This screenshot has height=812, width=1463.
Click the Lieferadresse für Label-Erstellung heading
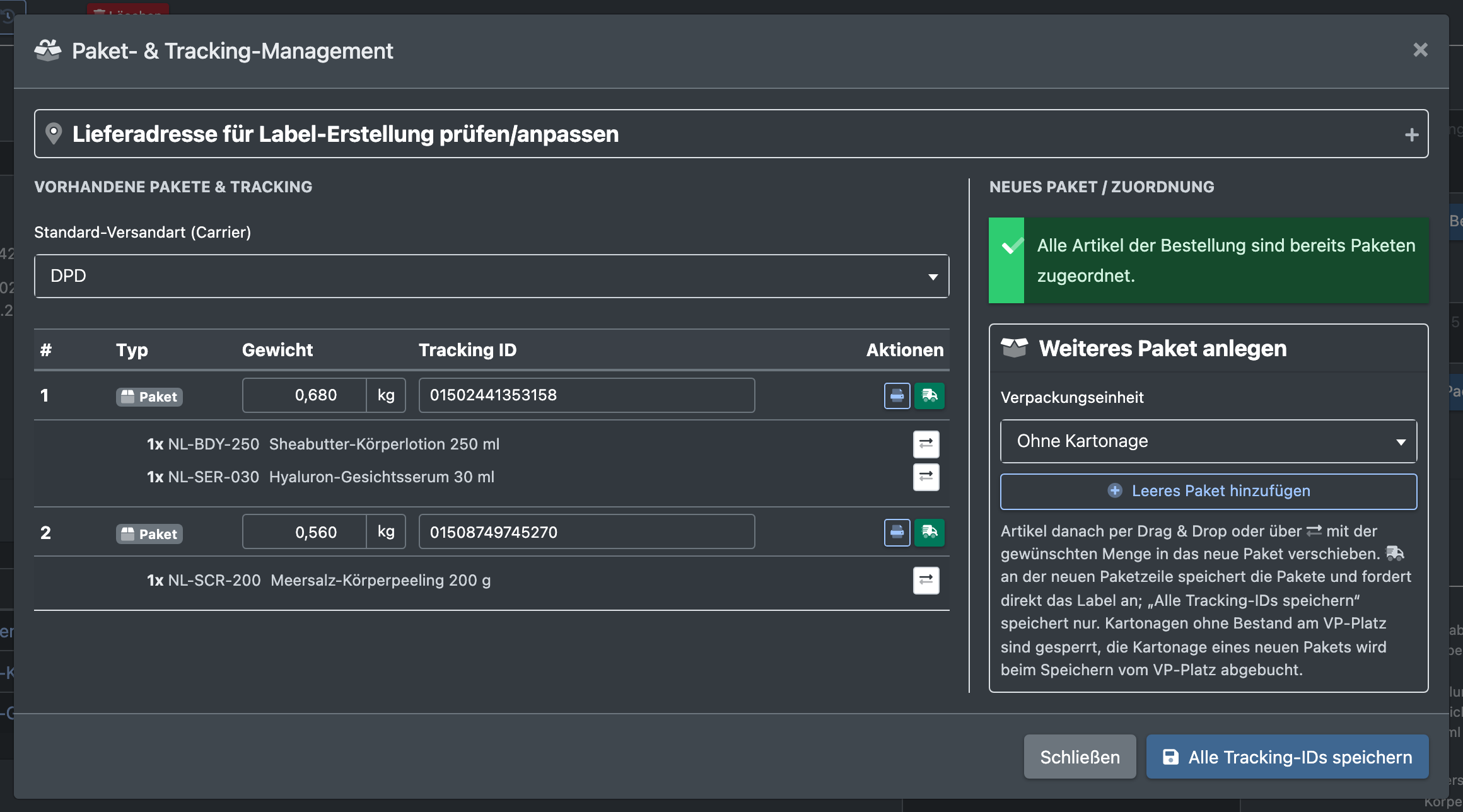pyautogui.click(x=346, y=134)
